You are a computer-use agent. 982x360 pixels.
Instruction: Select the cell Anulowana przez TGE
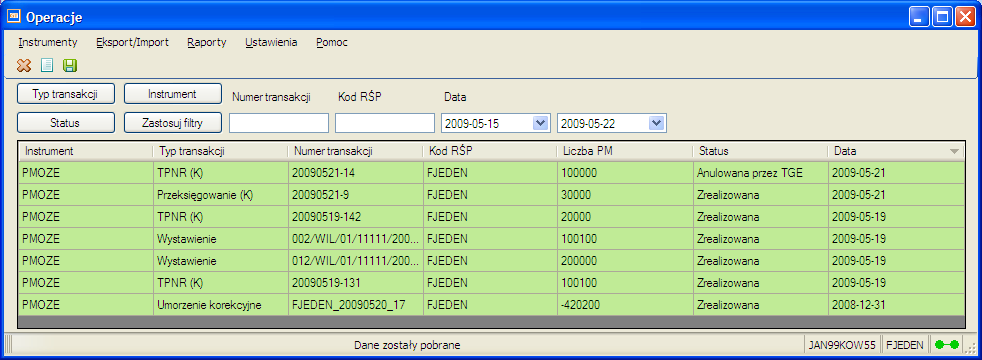tap(760, 173)
